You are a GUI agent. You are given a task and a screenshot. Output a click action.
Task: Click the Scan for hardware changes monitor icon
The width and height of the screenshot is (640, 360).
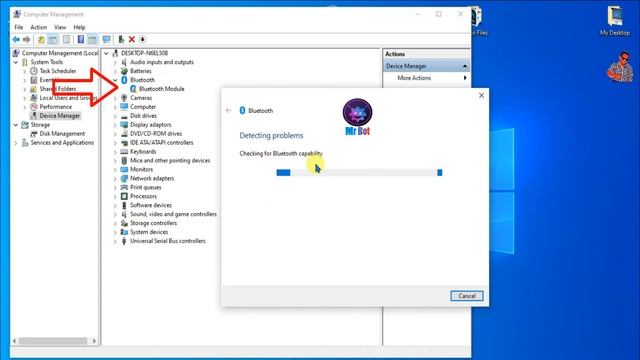tap(106, 40)
